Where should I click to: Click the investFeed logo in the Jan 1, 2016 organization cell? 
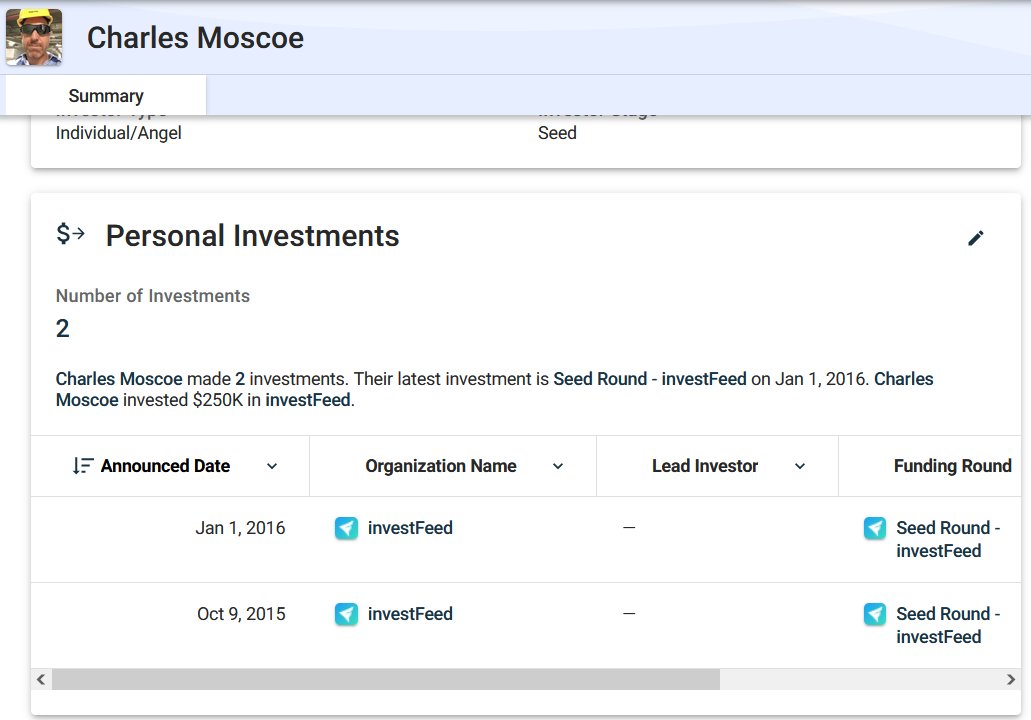click(347, 528)
